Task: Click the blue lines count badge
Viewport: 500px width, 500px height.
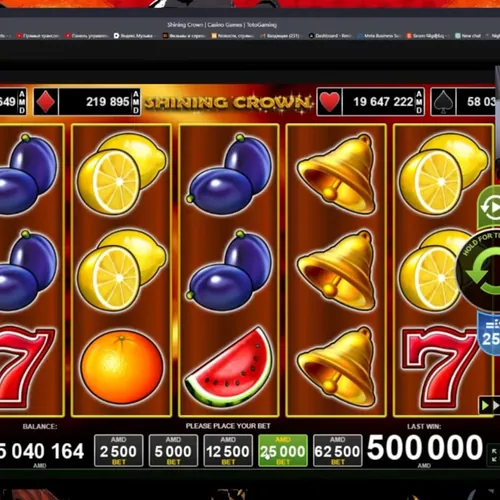Action: pyautogui.click(x=489, y=334)
